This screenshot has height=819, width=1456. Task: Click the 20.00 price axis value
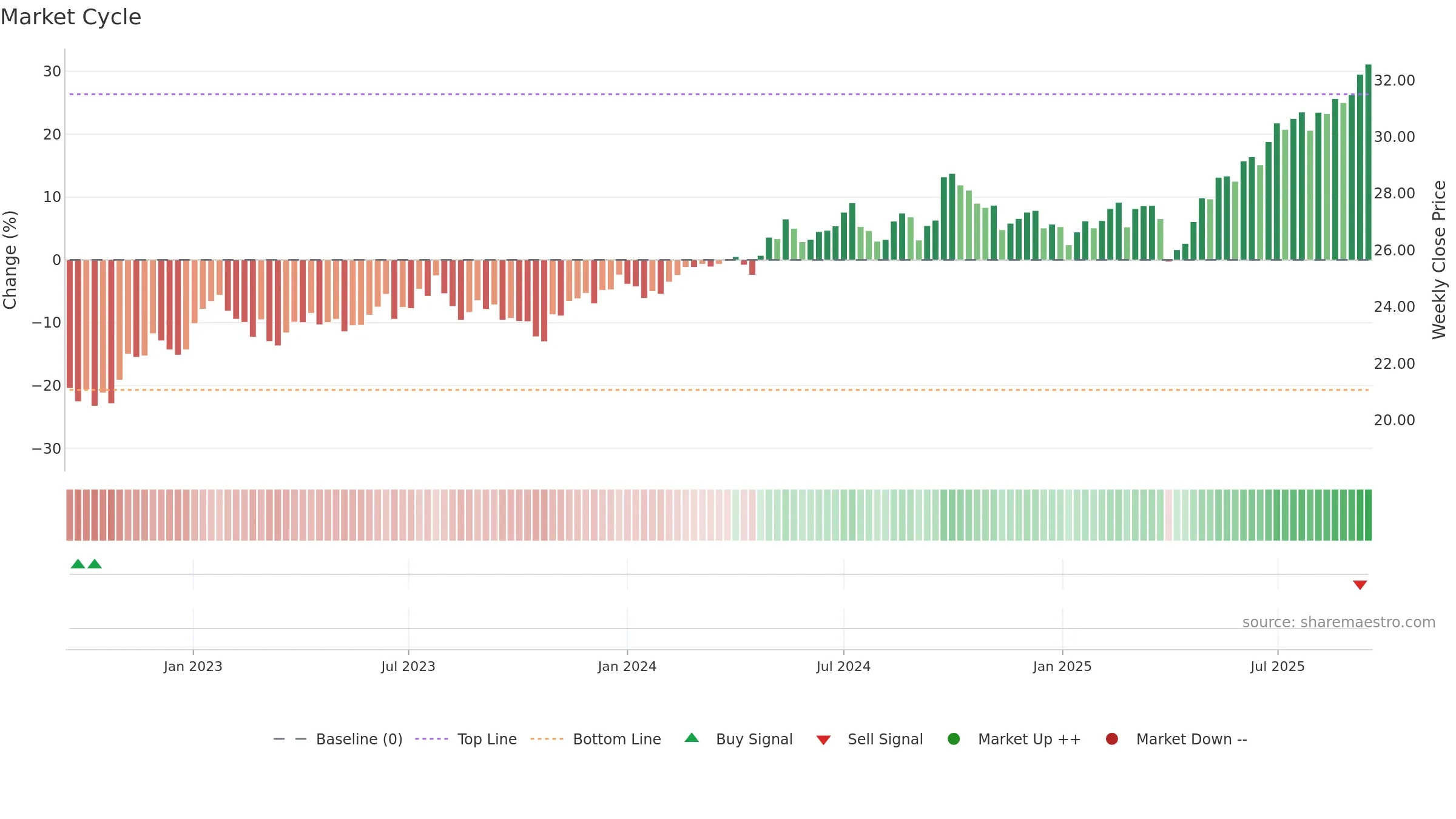coord(1394,420)
